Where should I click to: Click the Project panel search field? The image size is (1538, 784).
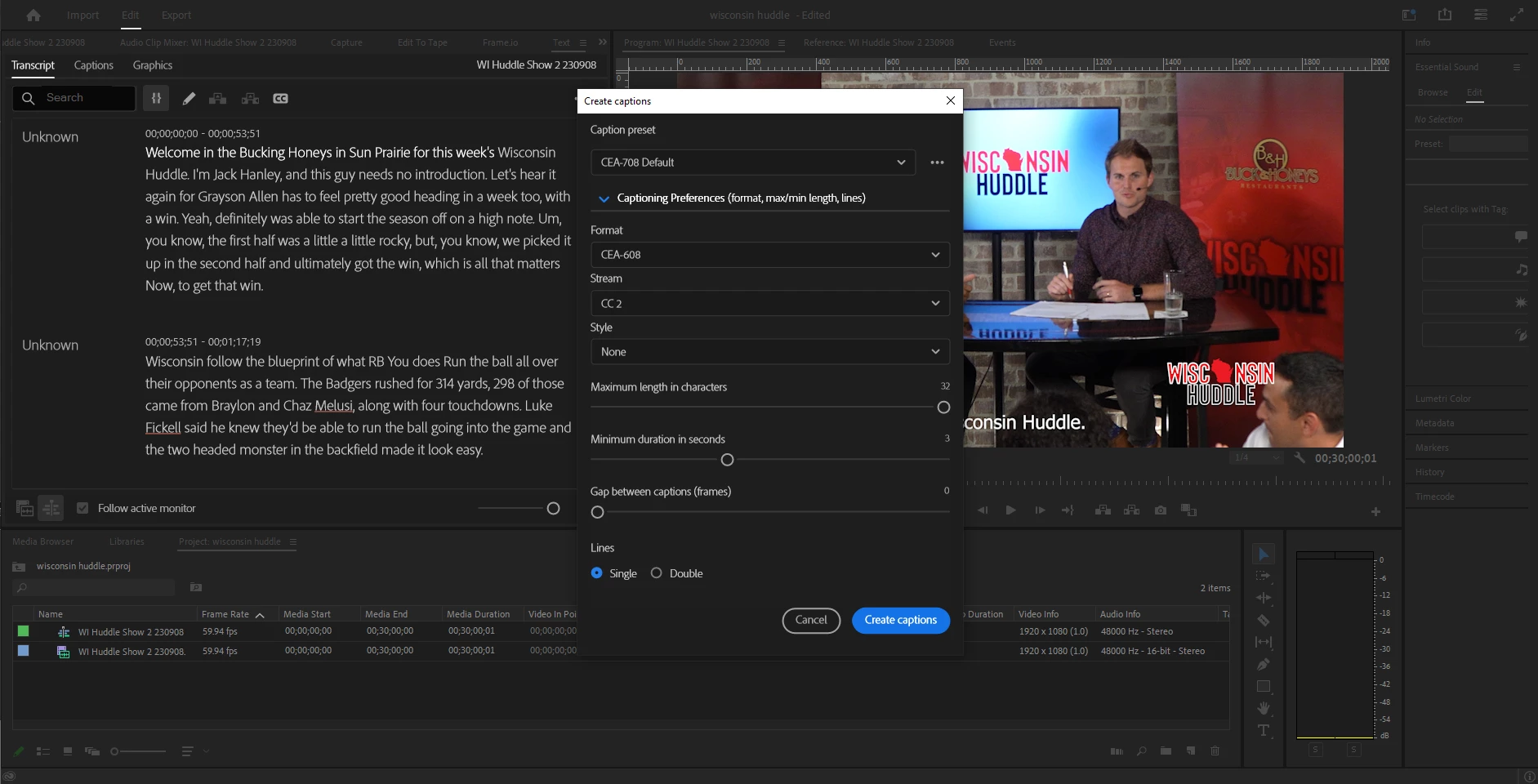pos(94,587)
